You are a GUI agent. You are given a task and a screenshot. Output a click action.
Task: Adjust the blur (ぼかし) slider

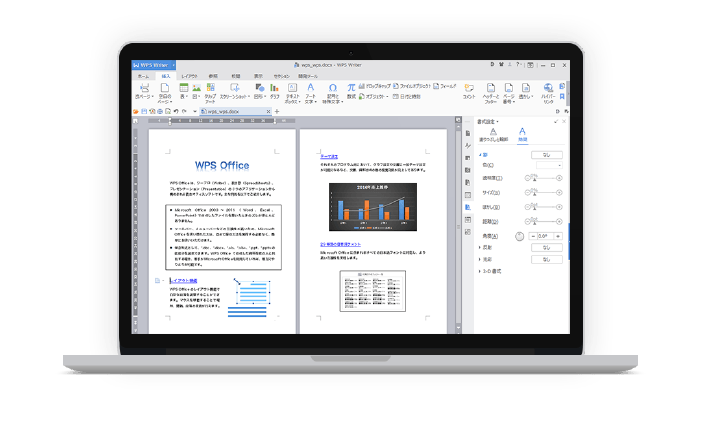[543, 207]
